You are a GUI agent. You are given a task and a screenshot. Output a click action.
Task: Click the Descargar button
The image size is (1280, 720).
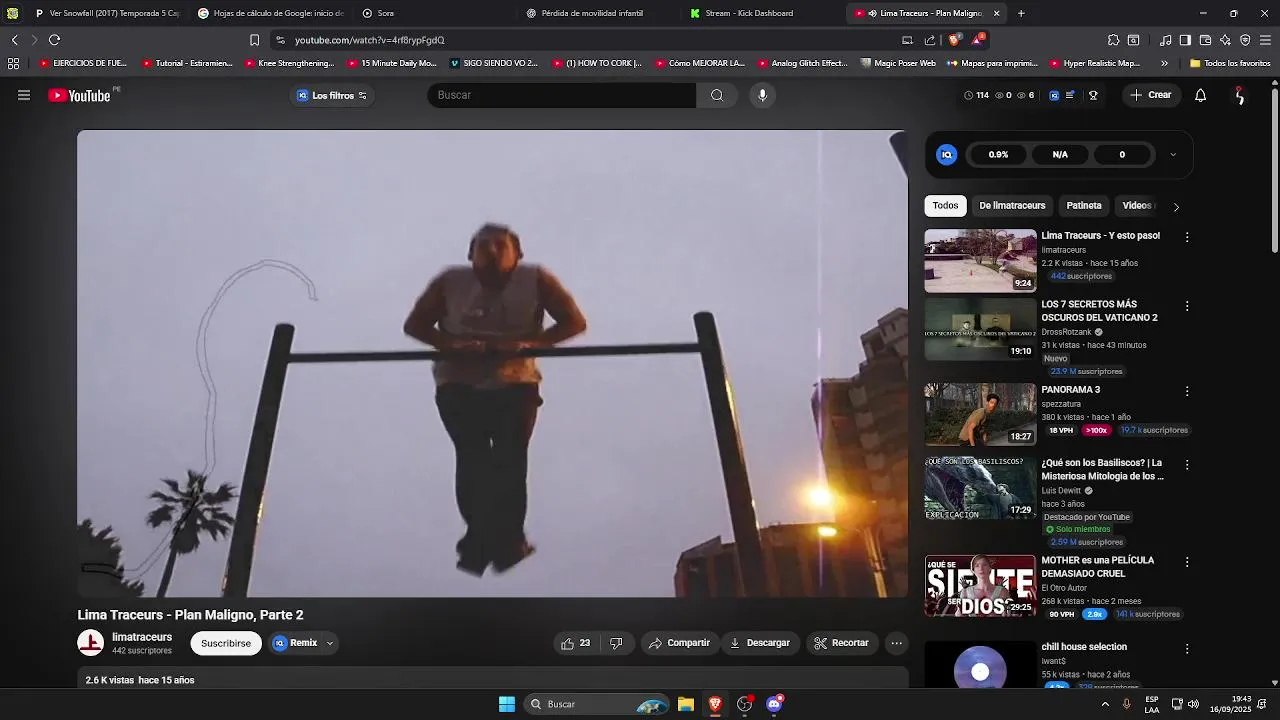[x=760, y=643]
